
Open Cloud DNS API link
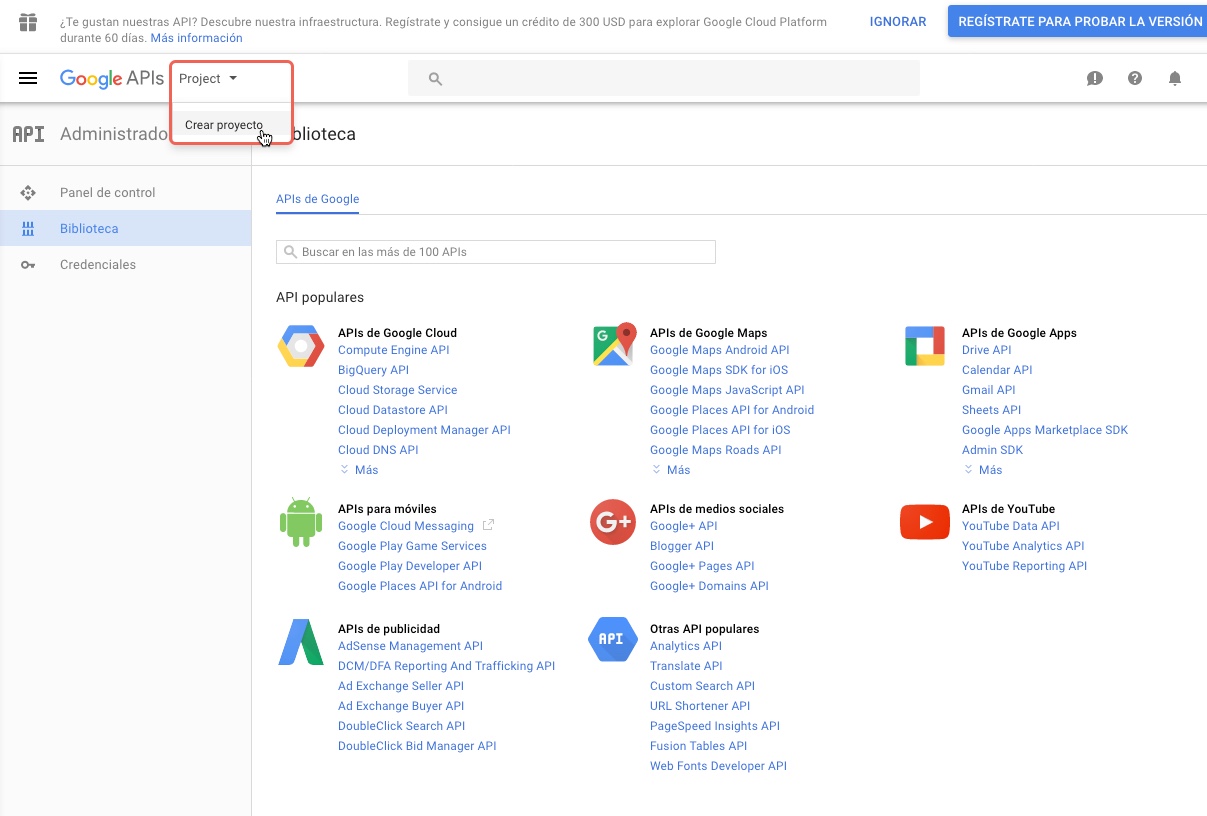pyautogui.click(x=378, y=450)
